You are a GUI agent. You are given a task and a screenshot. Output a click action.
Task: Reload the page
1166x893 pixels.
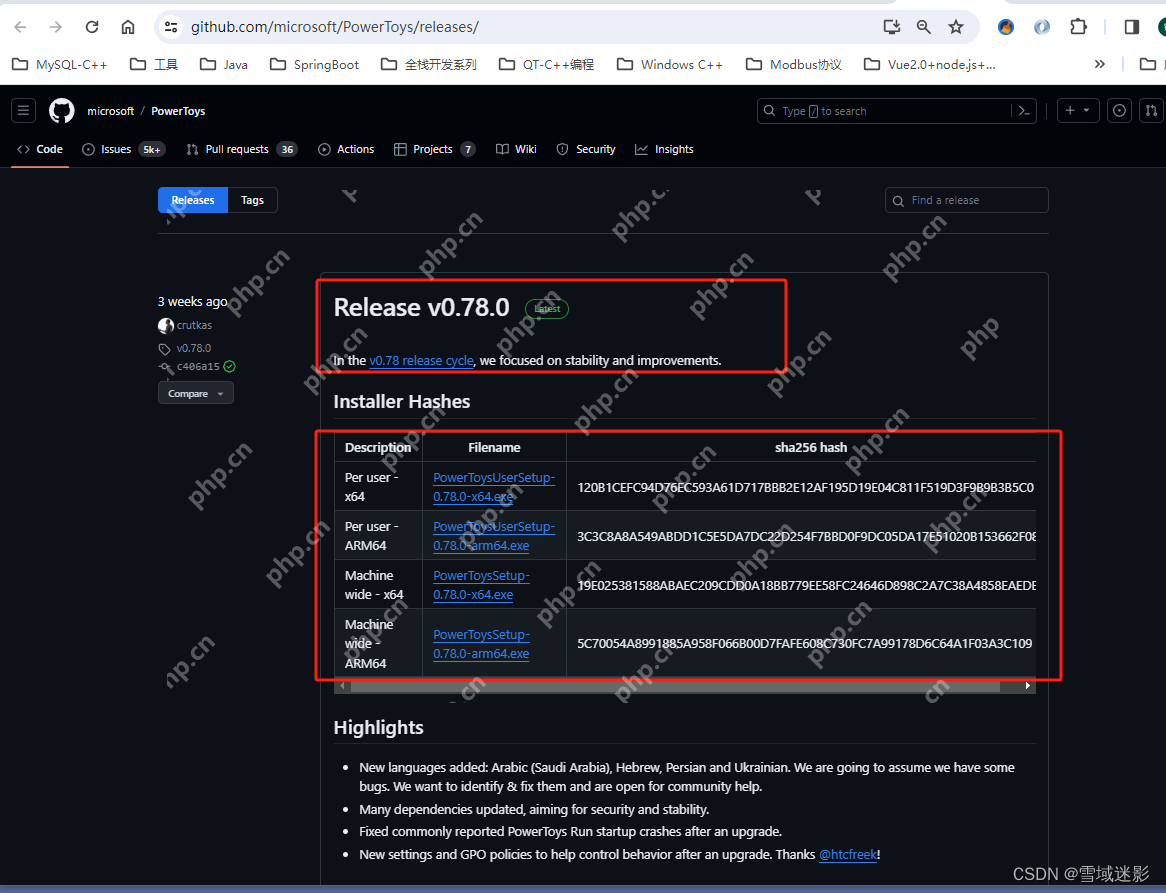point(92,27)
